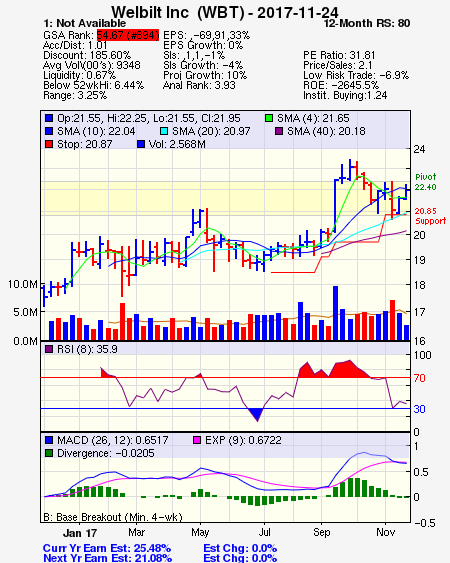
Task: Click Avg Vol(00's): 9348 text
Action: click(x=92, y=65)
